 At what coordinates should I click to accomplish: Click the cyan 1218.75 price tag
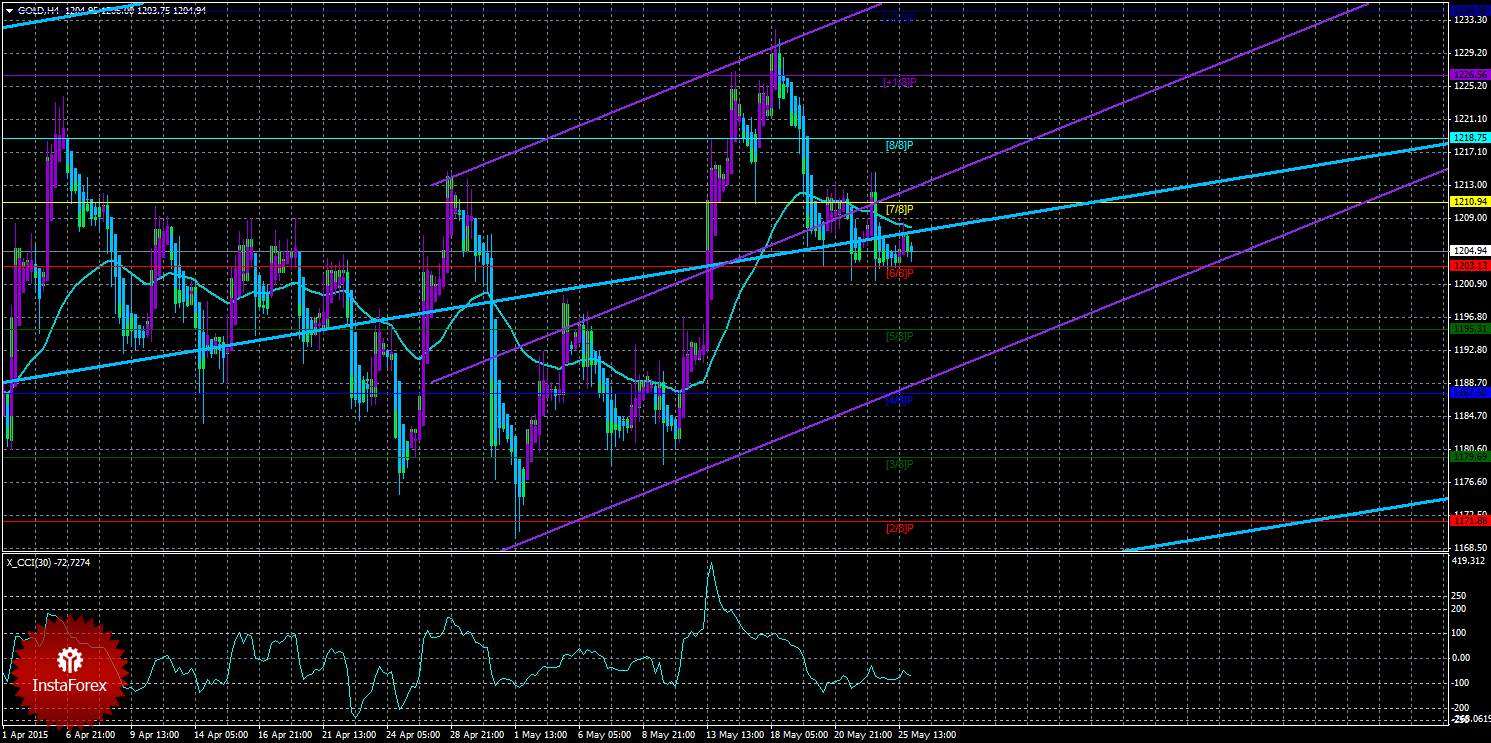1469,138
